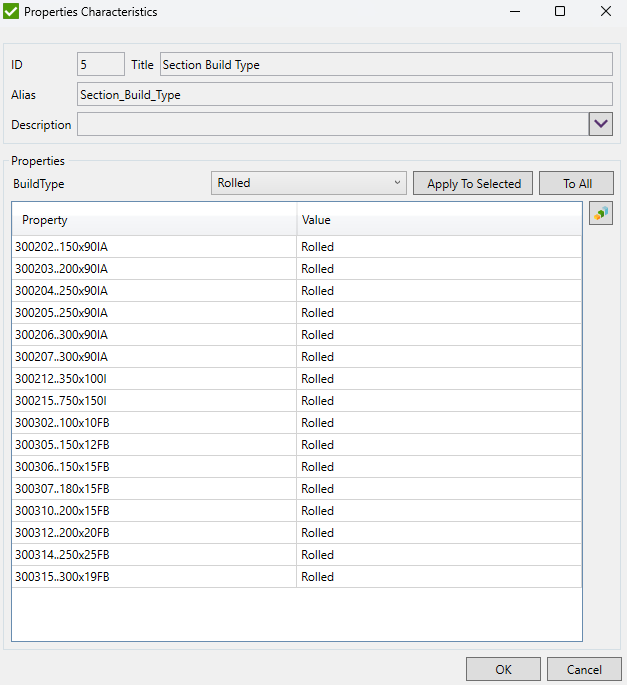
Task: Select row 300202..150x90IA
Action: [x=154, y=247]
